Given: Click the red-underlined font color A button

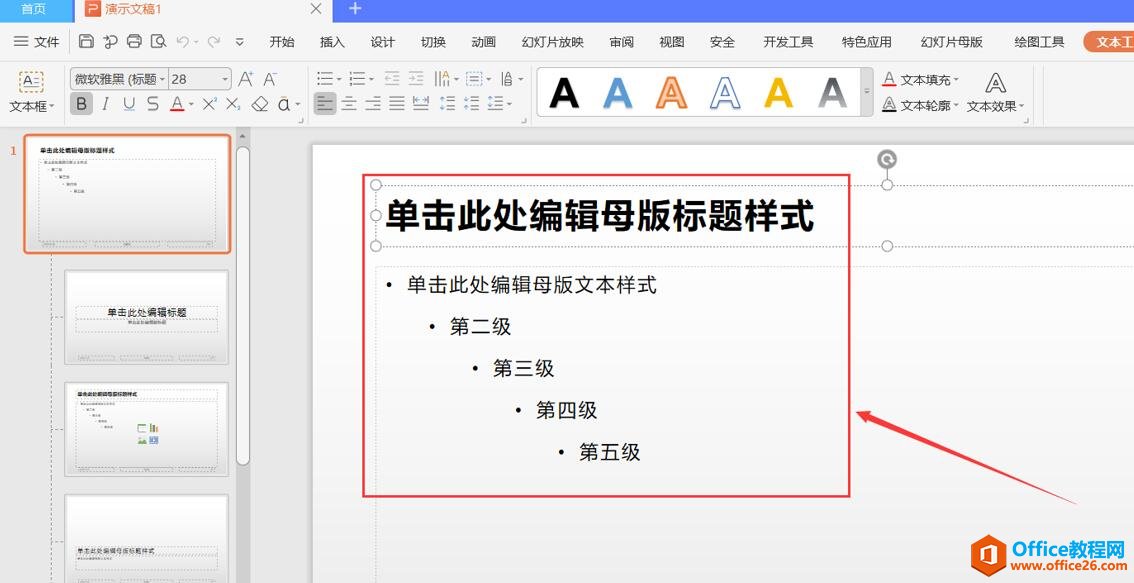Looking at the screenshot, I should [177, 104].
